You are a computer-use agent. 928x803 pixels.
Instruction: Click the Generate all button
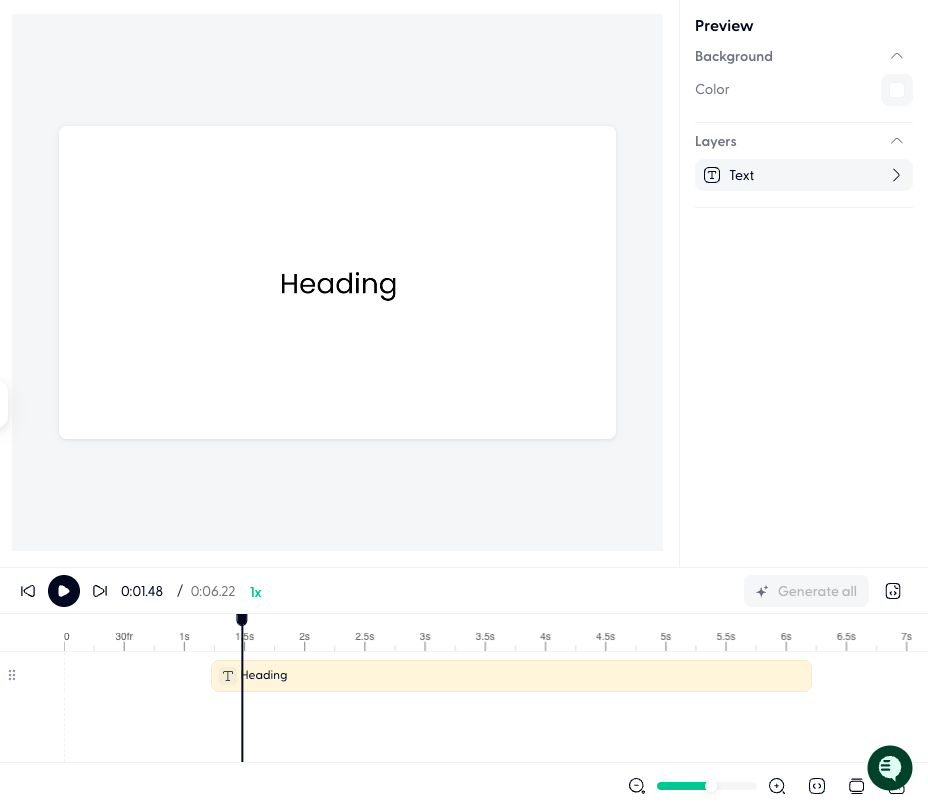point(806,591)
